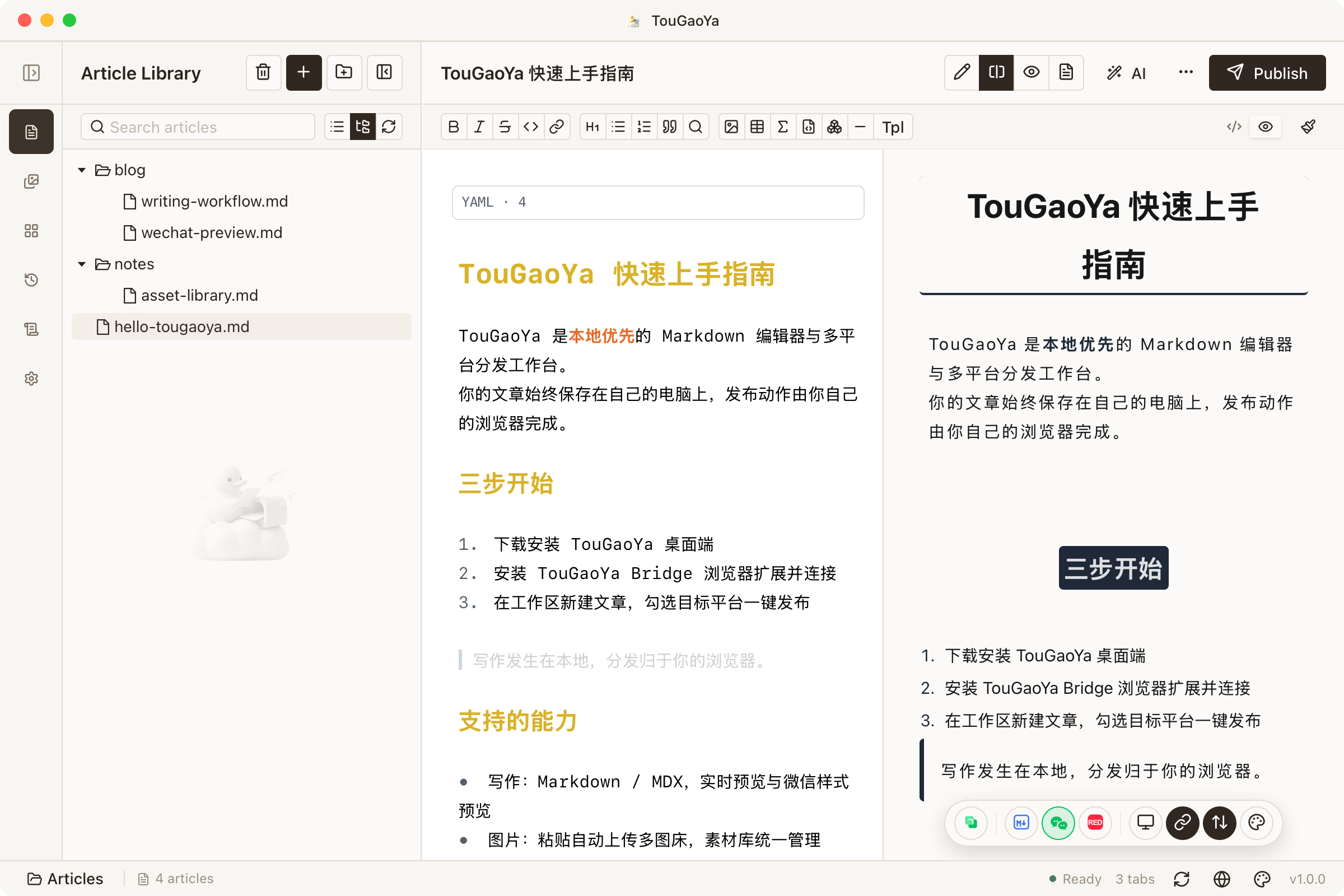Image resolution: width=1344 pixels, height=896 pixels.
Task: Collapse the notes folder
Action: 82,264
